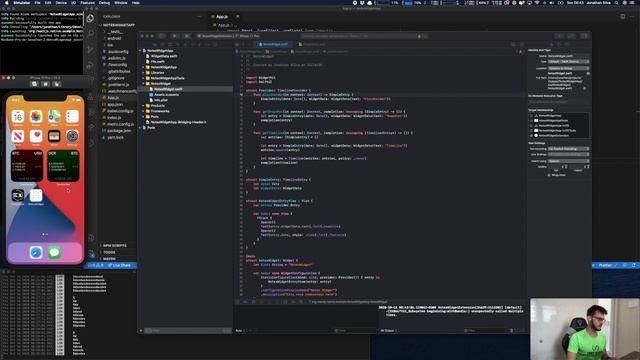Screen dimensions: 640x360
Task: Launch Messages from the simulator dock
Action: (x=54, y=252)
